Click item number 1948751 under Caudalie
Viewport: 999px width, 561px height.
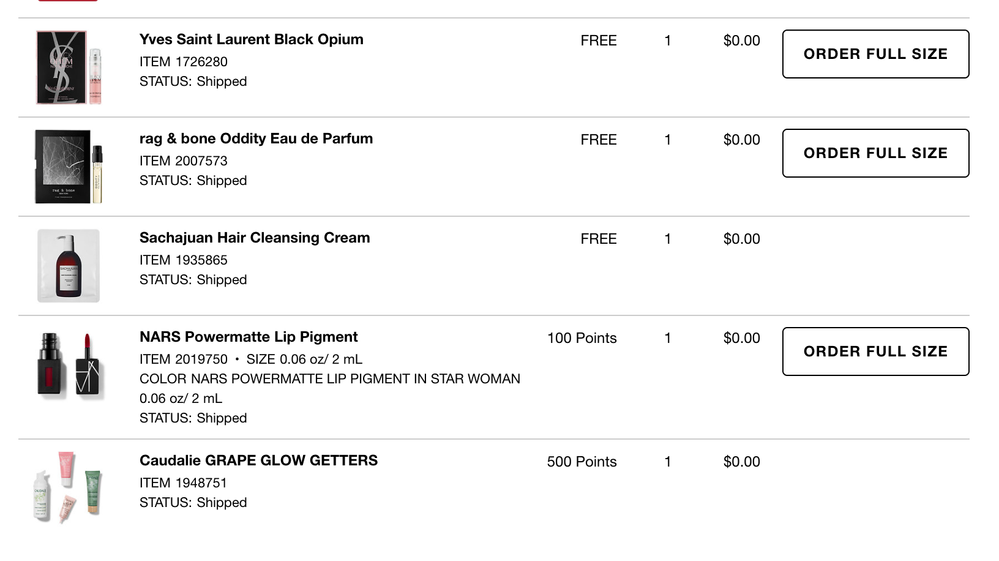coord(183,483)
